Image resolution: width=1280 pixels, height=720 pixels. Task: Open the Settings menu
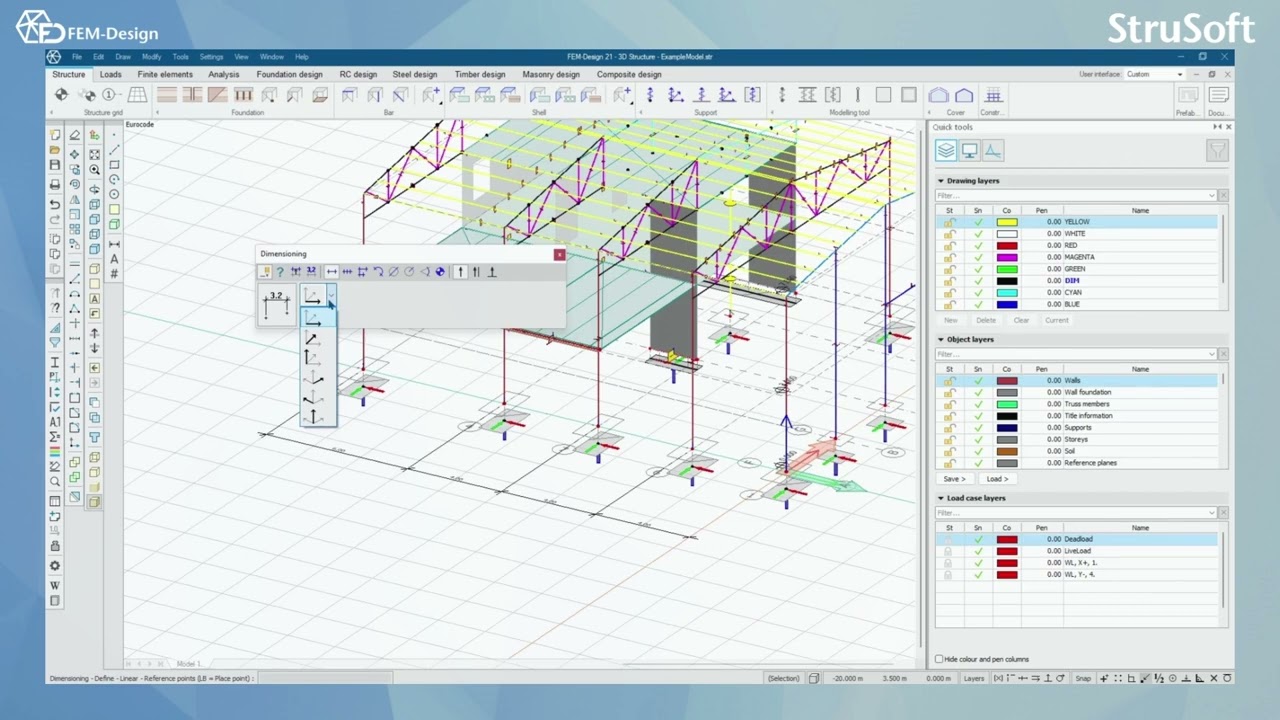click(x=211, y=57)
